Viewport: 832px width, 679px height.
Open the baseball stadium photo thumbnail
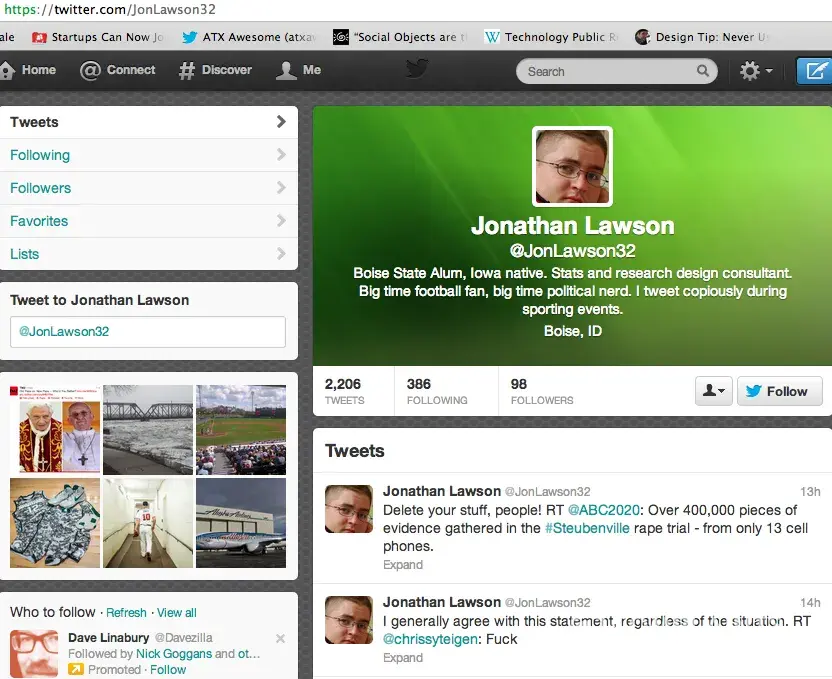(x=241, y=430)
